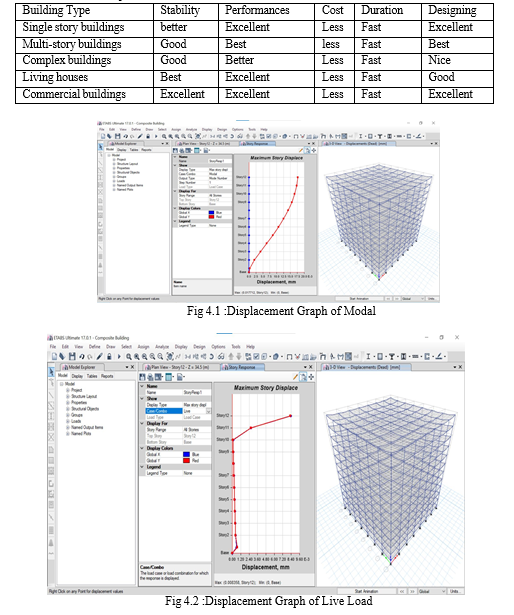This screenshot has width=514, height=615.
Task: Click print icon in Fig 4.2 Story Response toolbar
Action: pyautogui.click(x=150, y=377)
